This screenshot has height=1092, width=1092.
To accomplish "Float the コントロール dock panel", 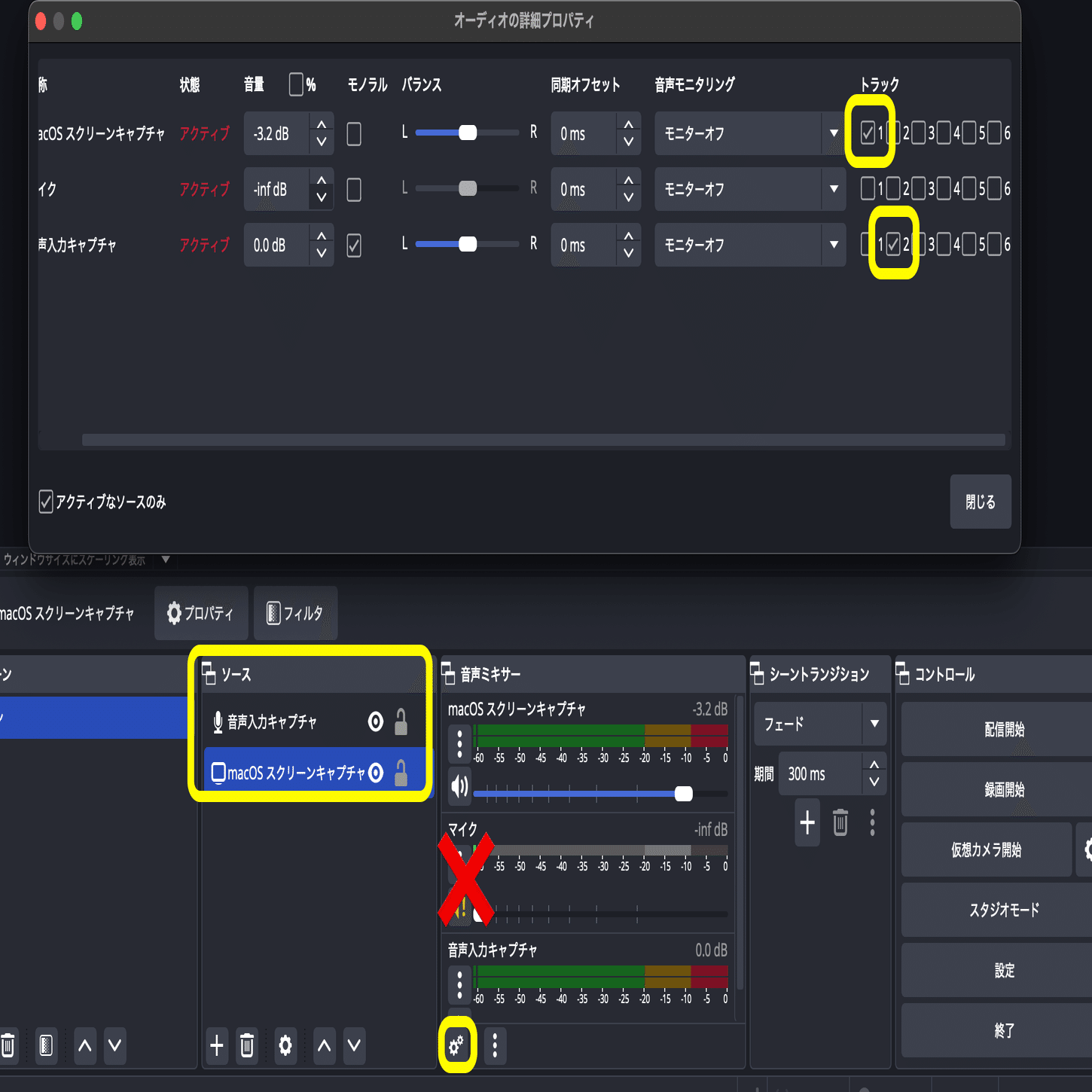I will coord(902,673).
